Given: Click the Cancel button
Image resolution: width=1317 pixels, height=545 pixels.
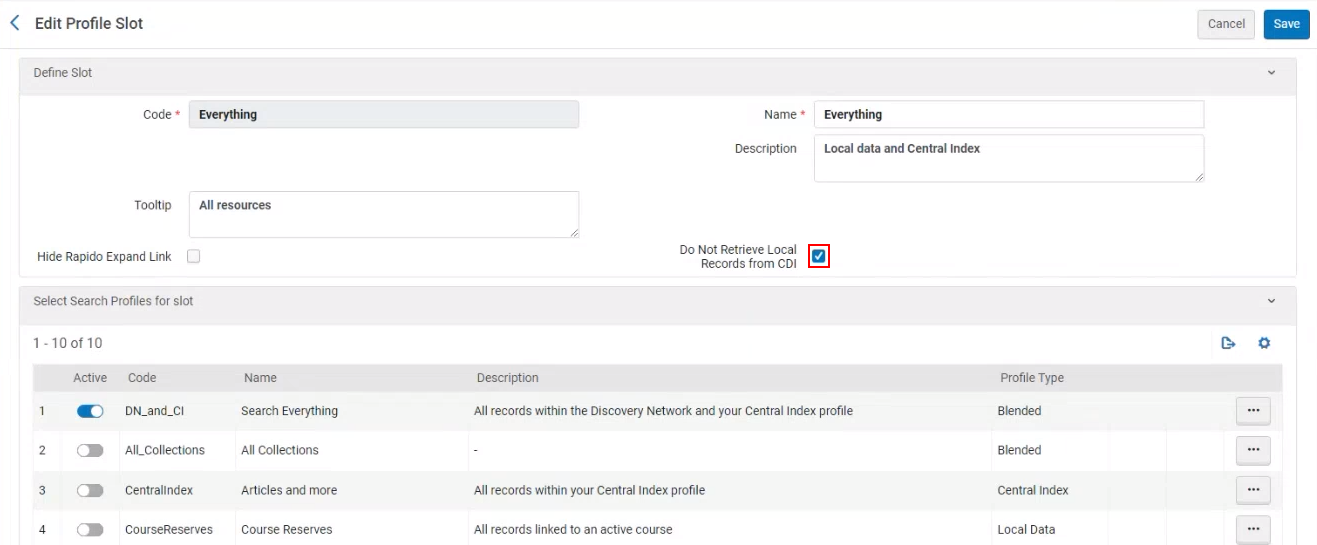Looking at the screenshot, I should click(1225, 24).
